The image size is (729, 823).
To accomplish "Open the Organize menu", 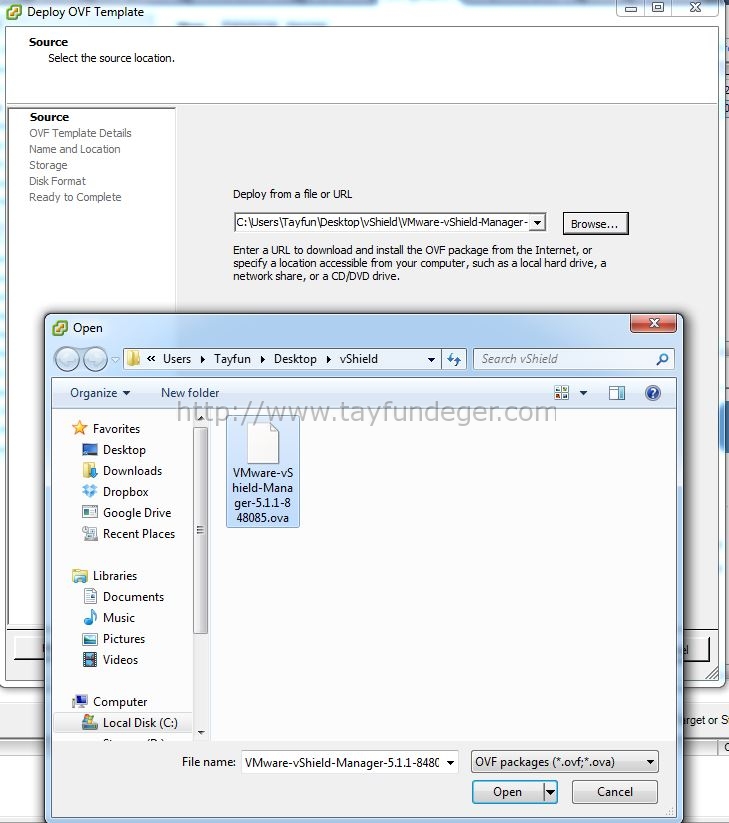I will coord(100,393).
